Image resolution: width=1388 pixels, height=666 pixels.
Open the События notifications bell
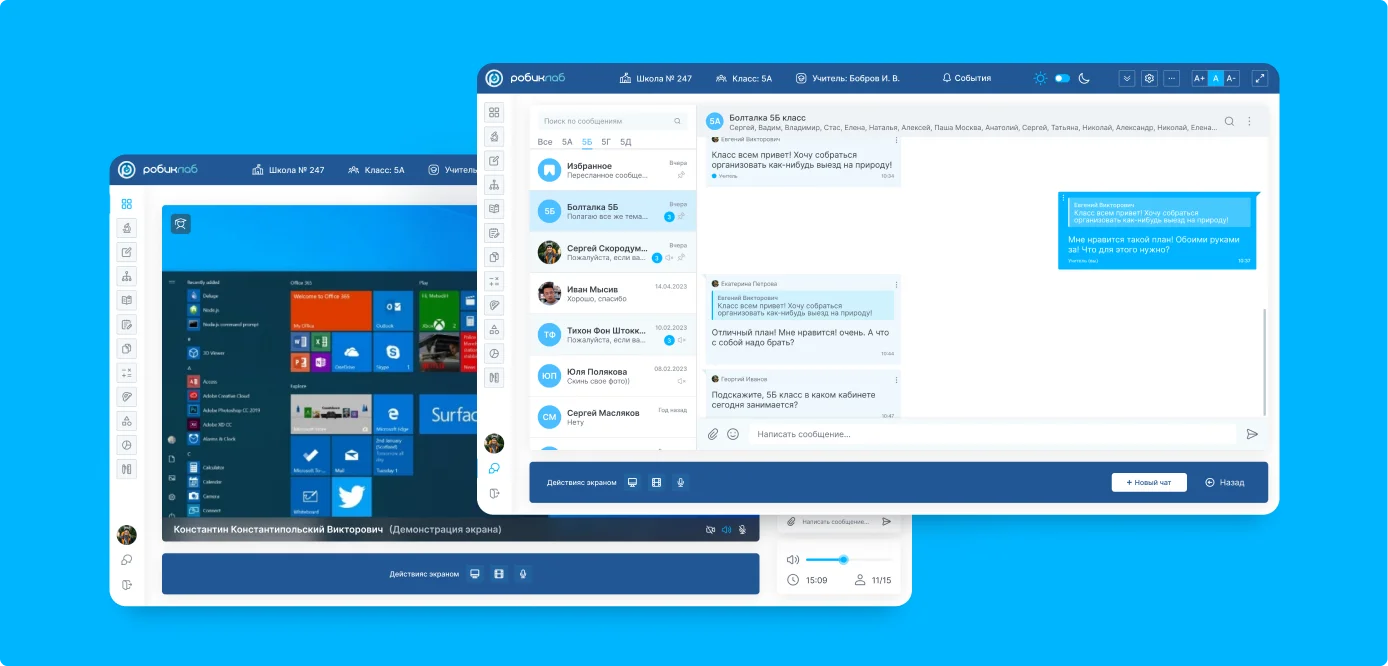[x=966, y=78]
